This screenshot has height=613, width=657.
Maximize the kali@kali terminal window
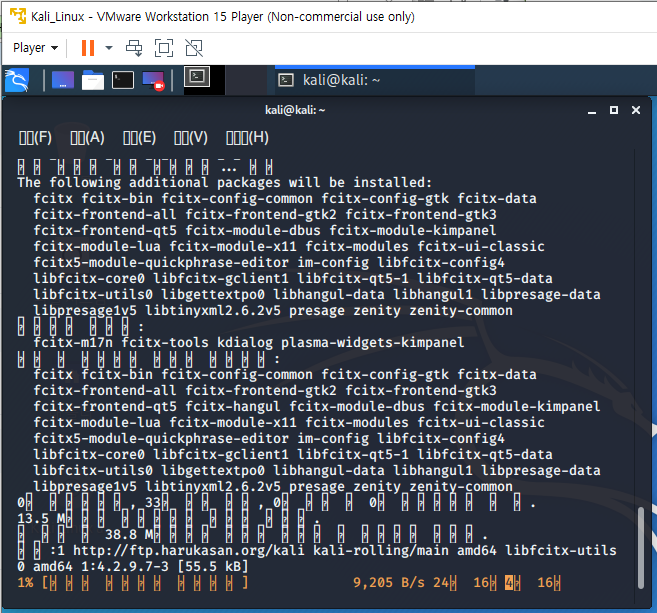point(614,110)
